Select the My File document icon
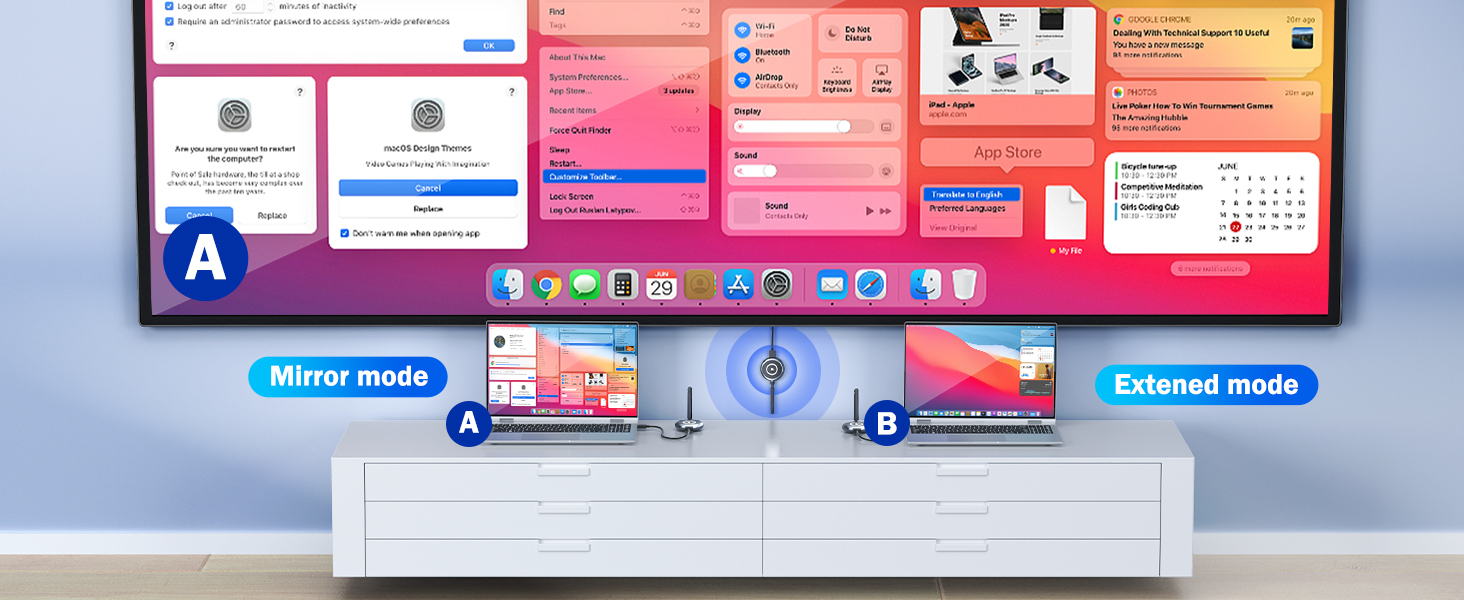 click(x=1065, y=212)
